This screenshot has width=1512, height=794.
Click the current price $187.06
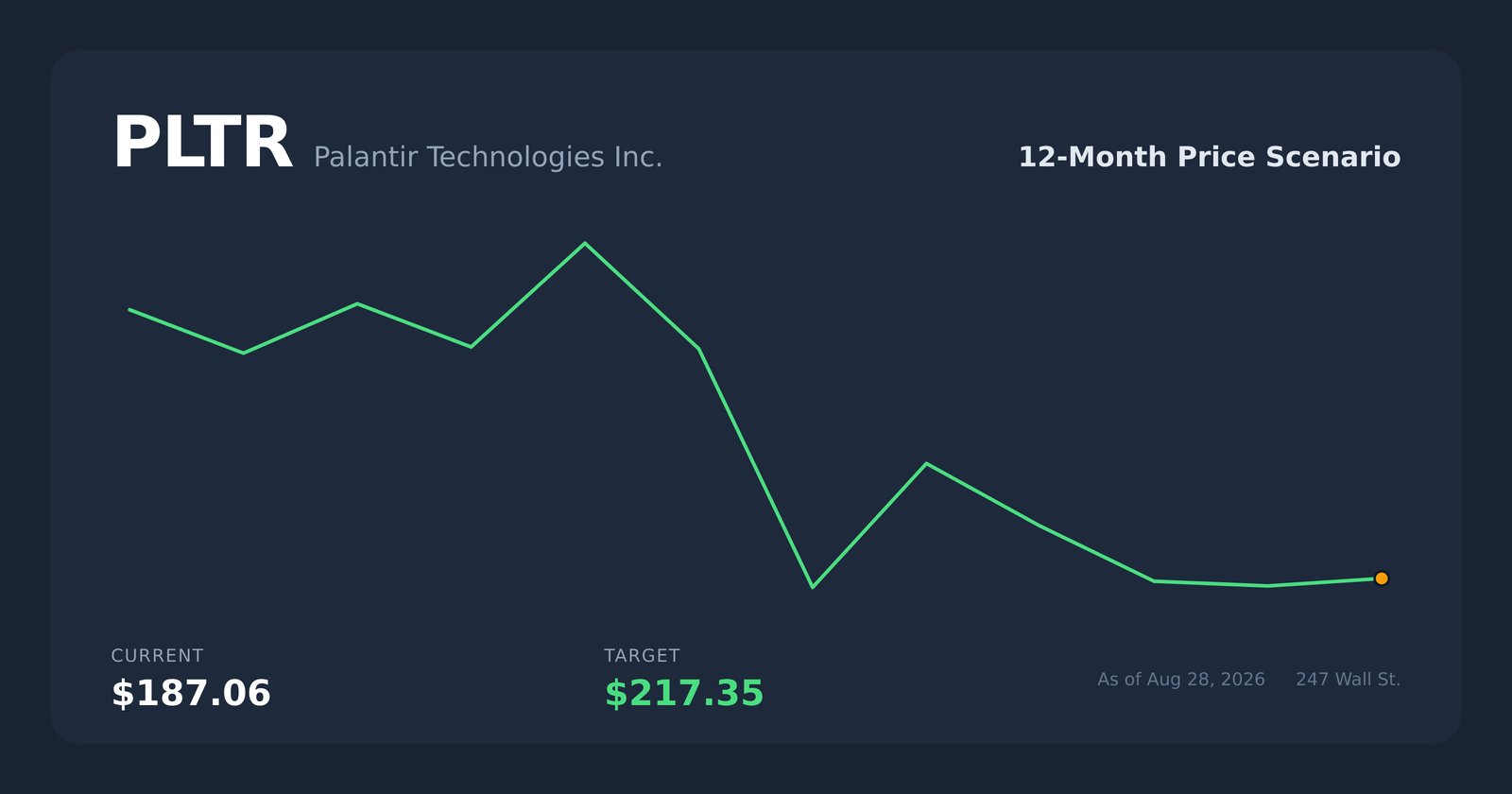[191, 694]
